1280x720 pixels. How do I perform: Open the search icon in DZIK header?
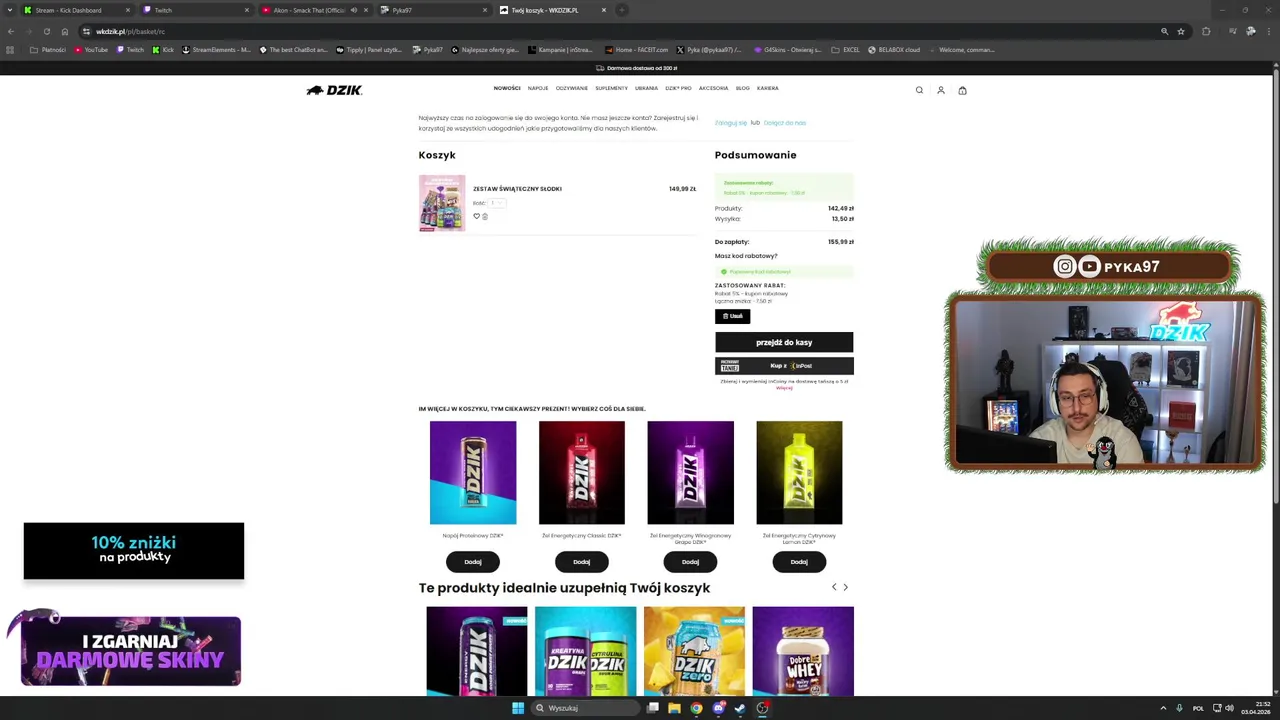[x=919, y=90]
